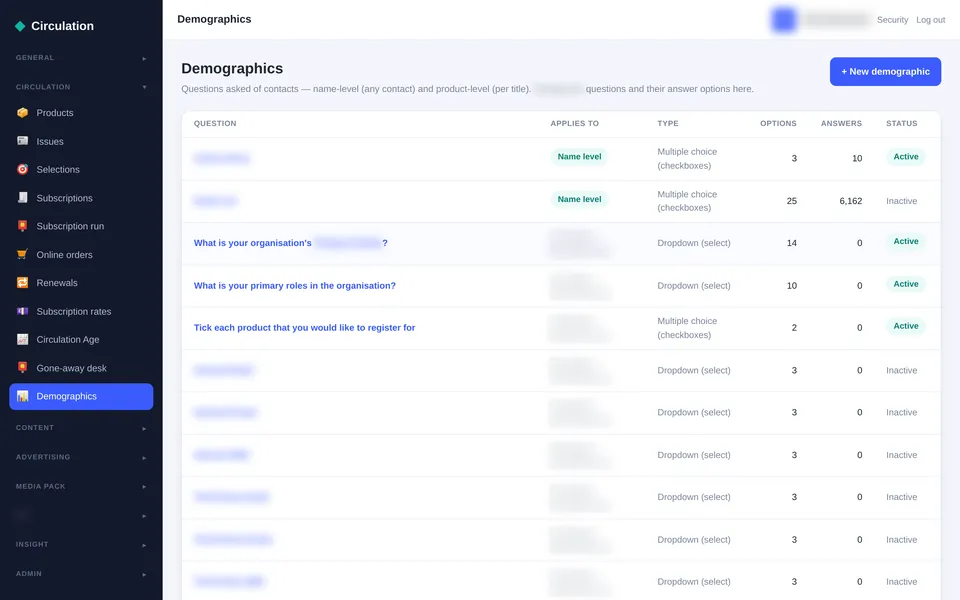Expand the General sidebar section
The image size is (960, 600).
81,58
